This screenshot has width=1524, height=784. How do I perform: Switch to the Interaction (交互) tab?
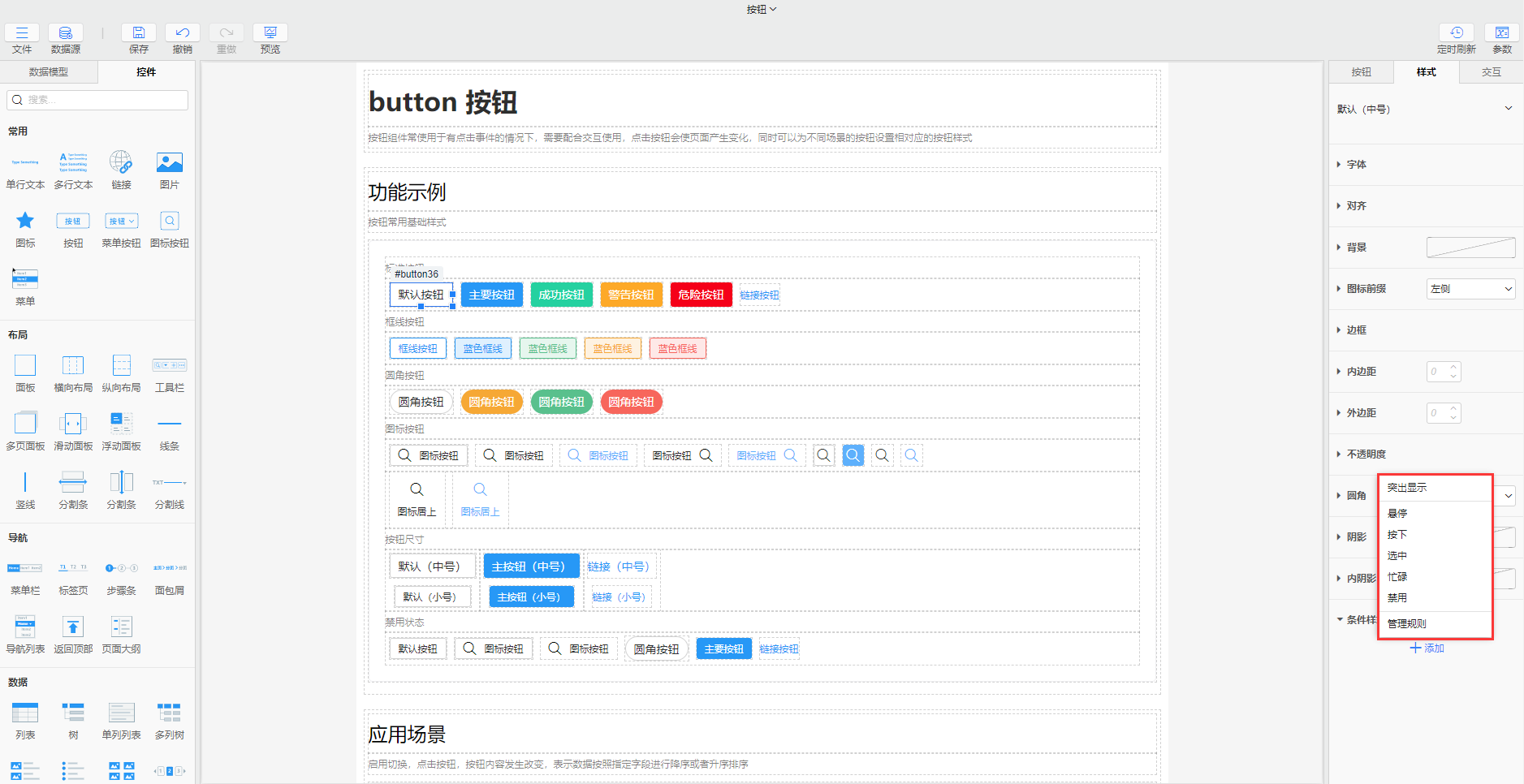1491,72
